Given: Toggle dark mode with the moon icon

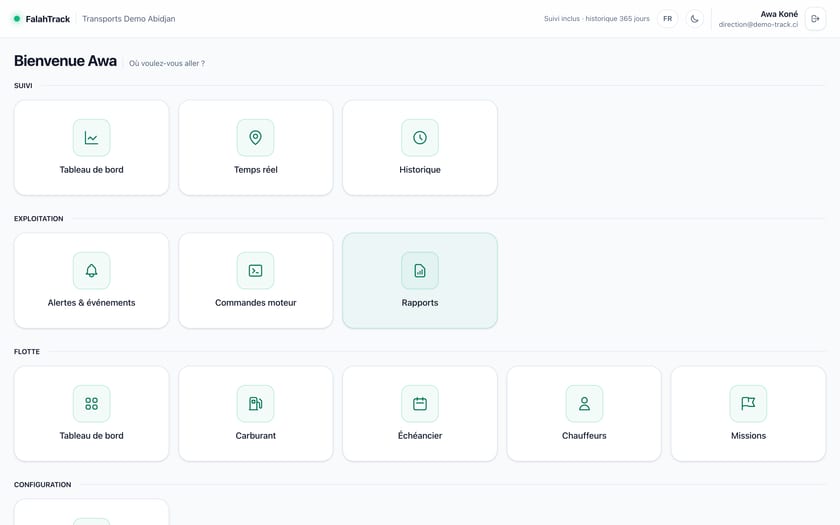Looking at the screenshot, I should pyautogui.click(x=694, y=19).
